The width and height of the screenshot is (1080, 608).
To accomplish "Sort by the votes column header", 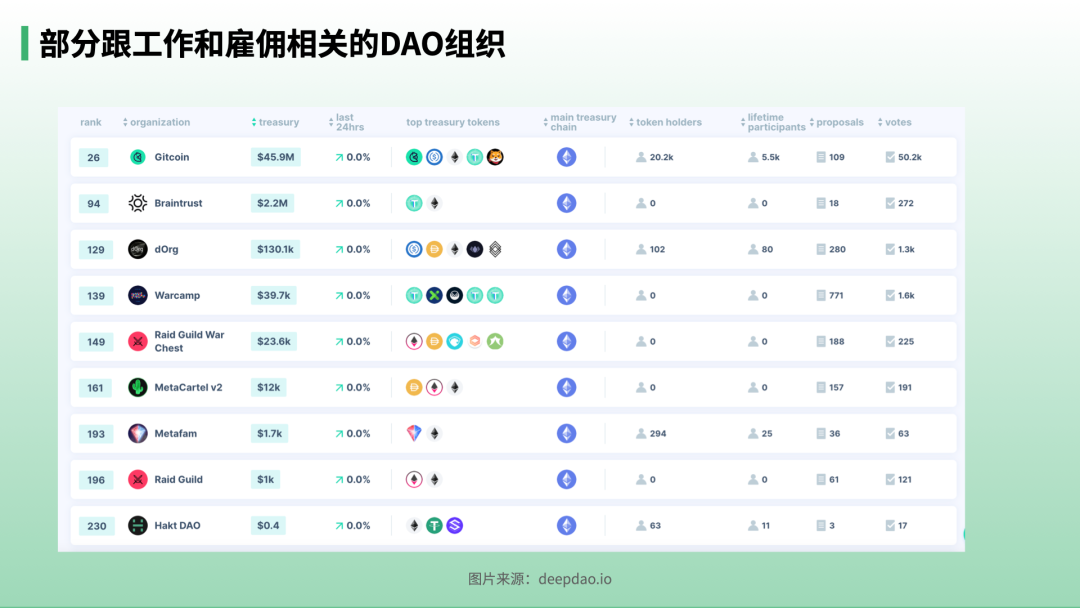I will coord(895,122).
